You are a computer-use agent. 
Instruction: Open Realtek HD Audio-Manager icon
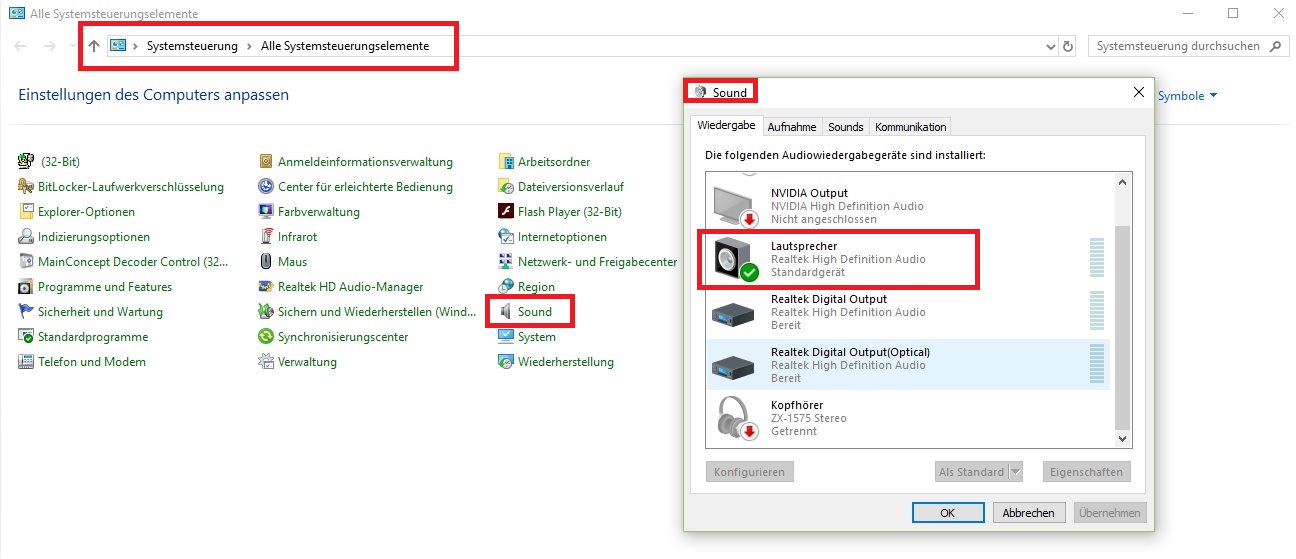coord(266,287)
